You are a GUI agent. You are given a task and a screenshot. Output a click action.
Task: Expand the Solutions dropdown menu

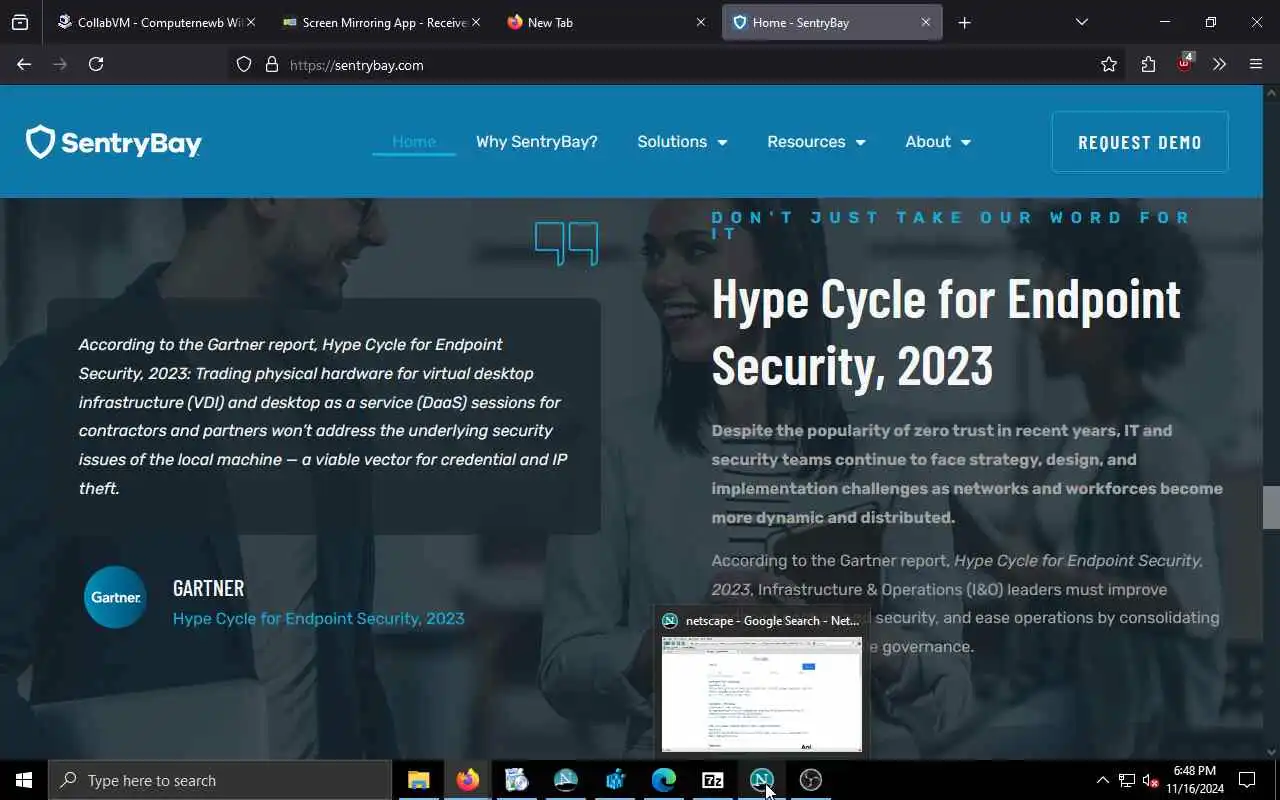[x=682, y=142]
